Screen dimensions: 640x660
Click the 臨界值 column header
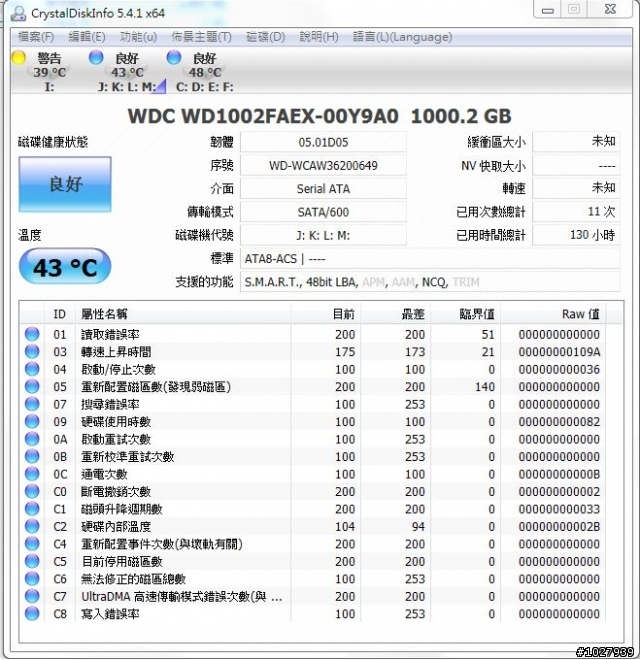465,314
